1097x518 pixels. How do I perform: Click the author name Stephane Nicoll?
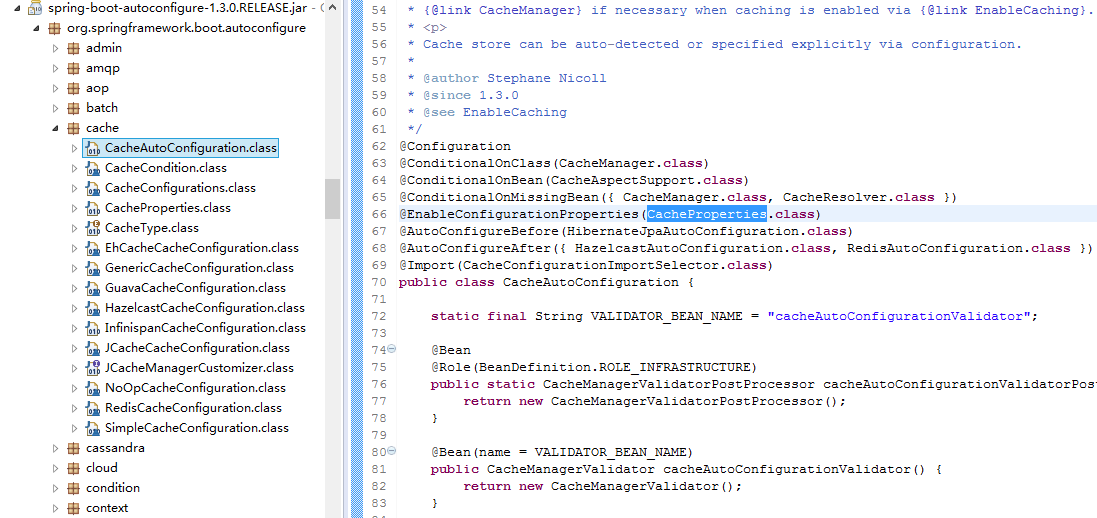pyautogui.click(x=546, y=78)
